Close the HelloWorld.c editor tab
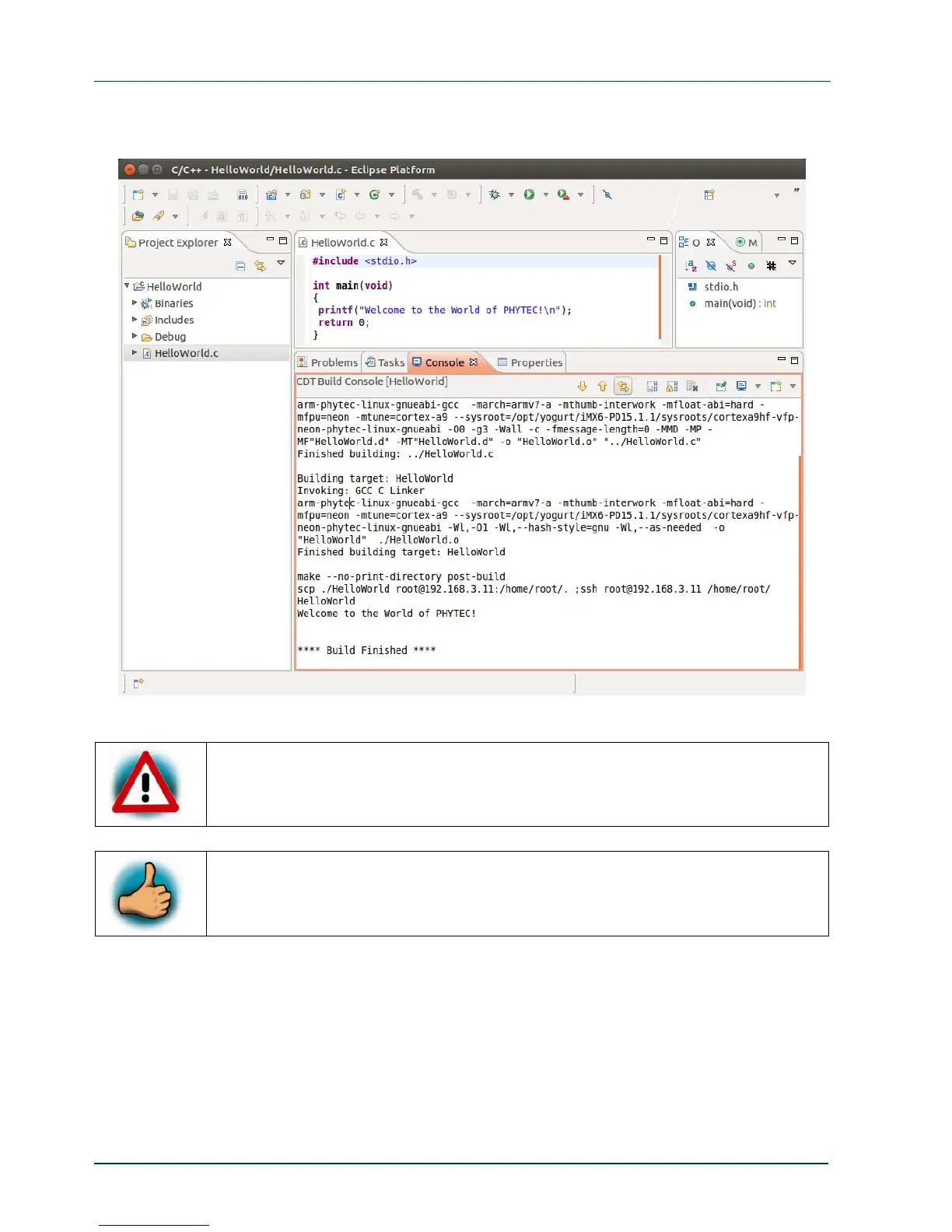Image resolution: width=952 pixels, height=1232 pixels. (383, 242)
